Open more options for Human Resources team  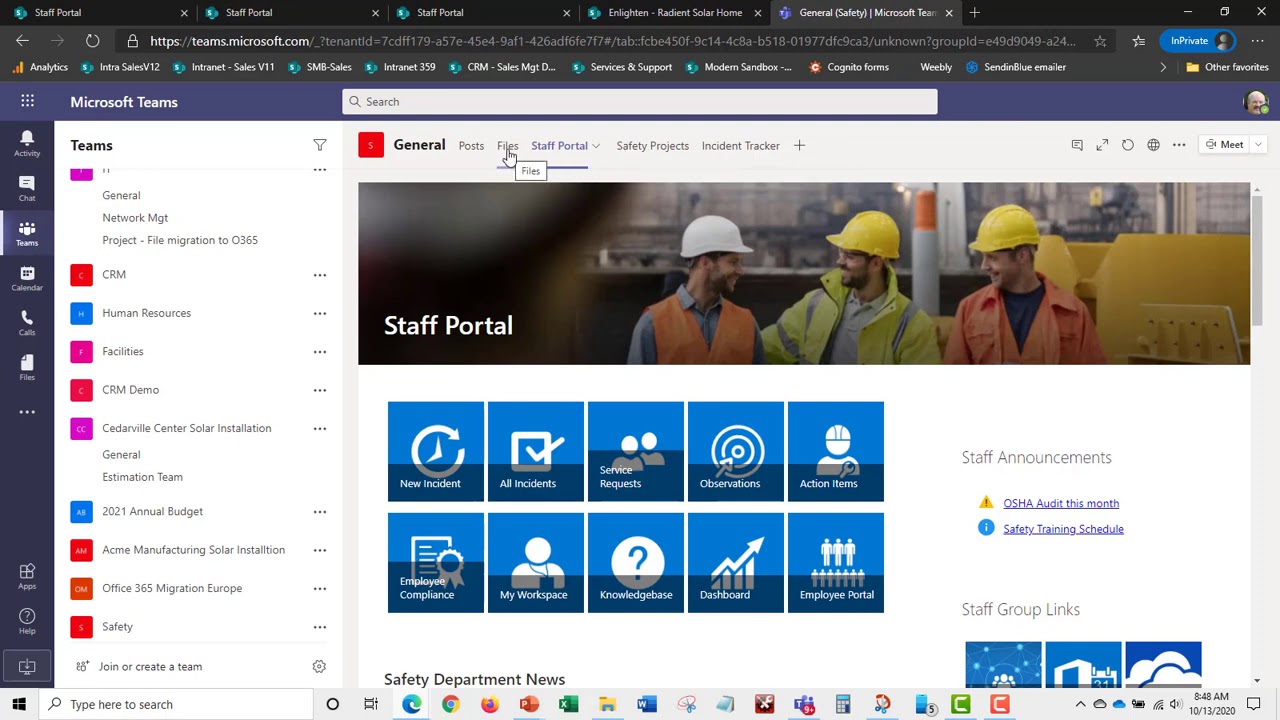click(x=320, y=313)
